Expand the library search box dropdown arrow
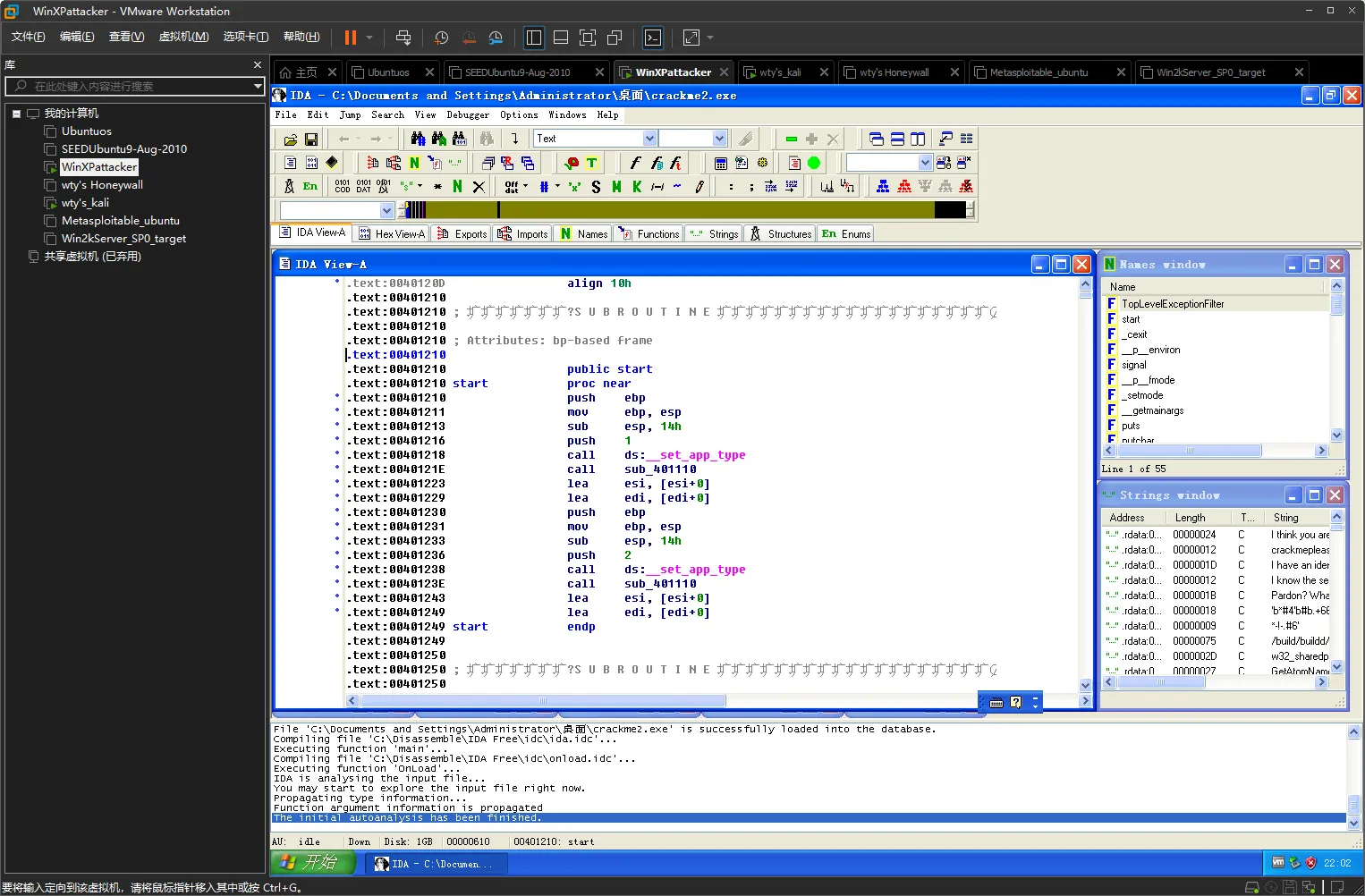Image resolution: width=1365 pixels, height=896 pixels. click(x=258, y=86)
